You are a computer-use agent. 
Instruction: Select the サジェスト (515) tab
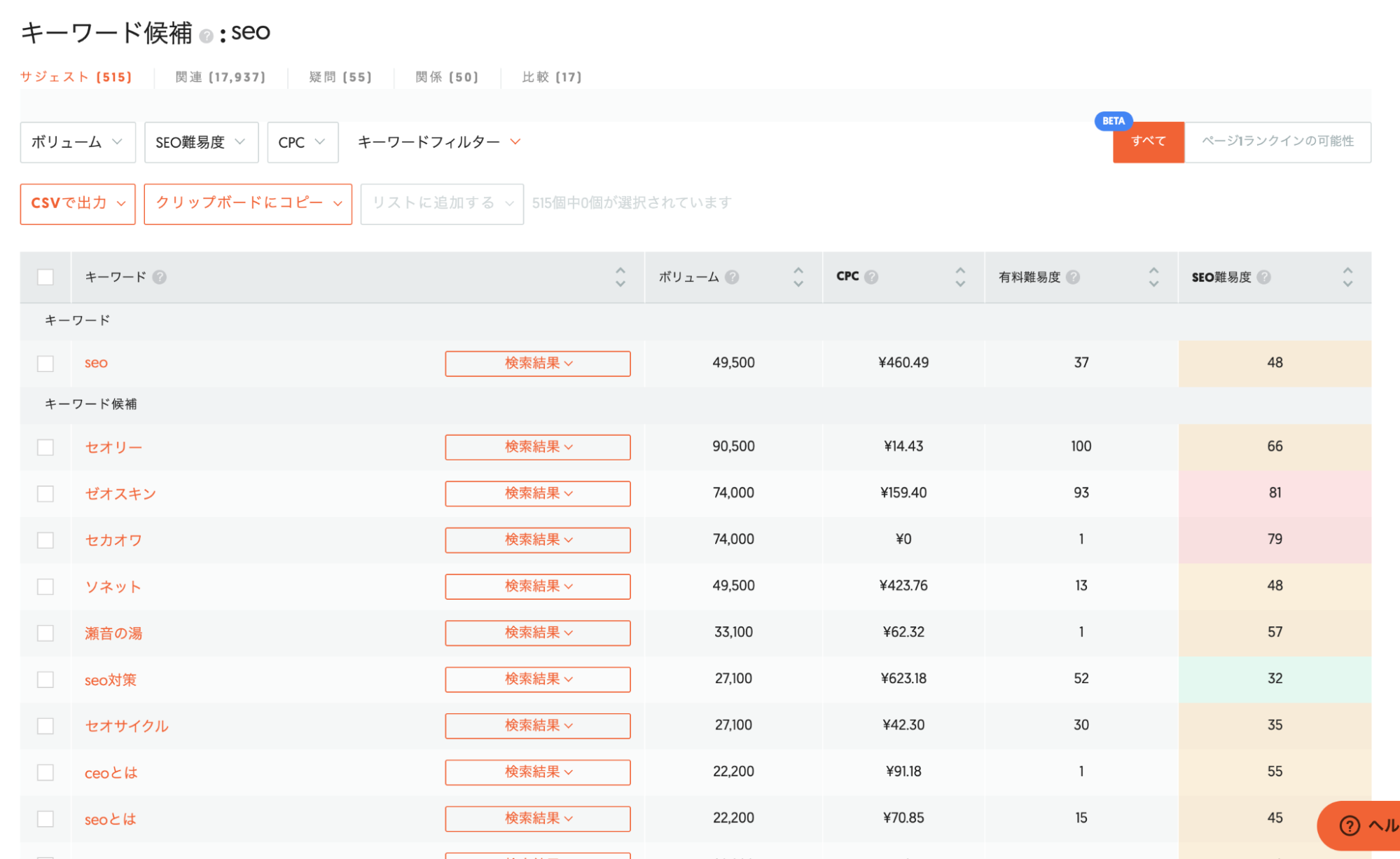(x=76, y=77)
